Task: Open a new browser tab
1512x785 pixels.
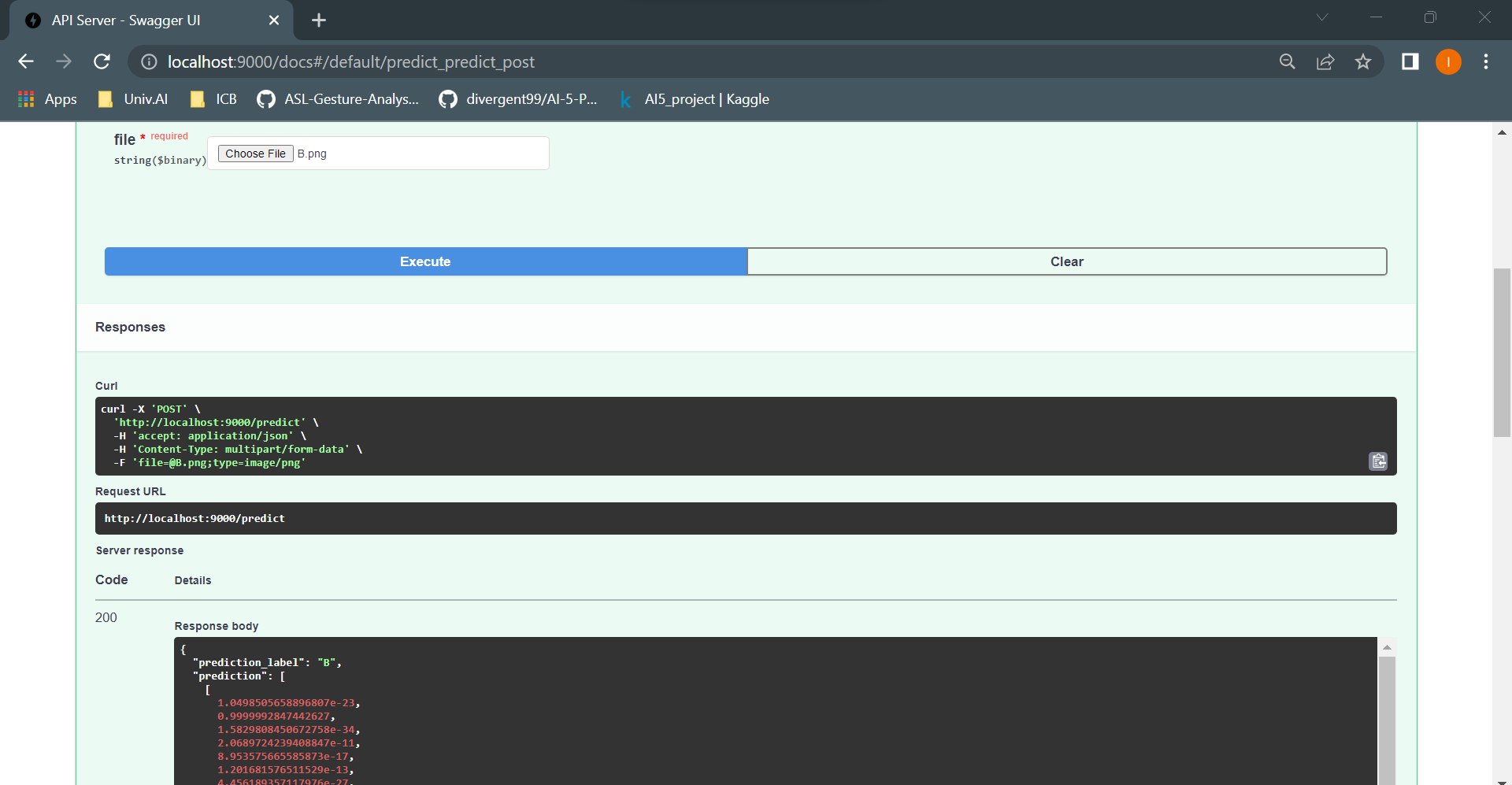Action: click(x=318, y=20)
